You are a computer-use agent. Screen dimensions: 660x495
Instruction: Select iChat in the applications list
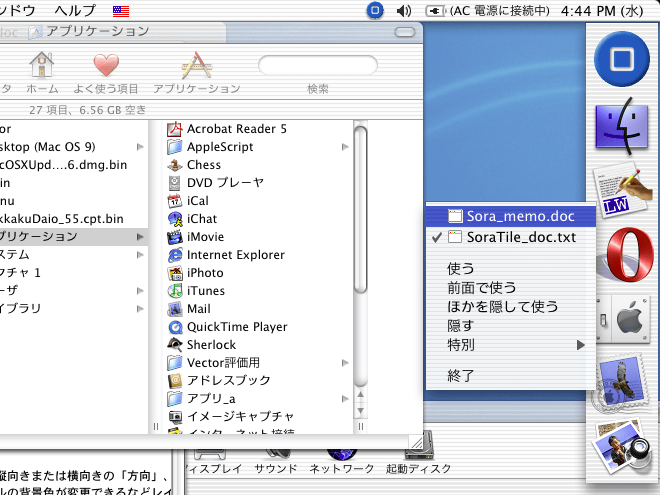pyautogui.click(x=192, y=219)
